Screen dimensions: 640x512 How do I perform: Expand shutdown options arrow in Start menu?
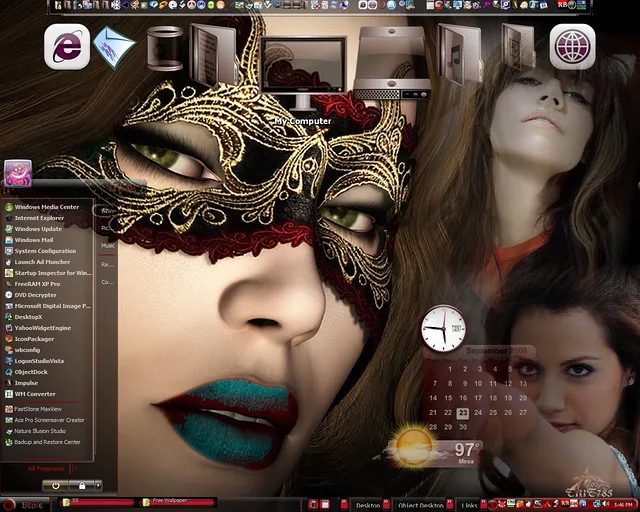(x=98, y=485)
